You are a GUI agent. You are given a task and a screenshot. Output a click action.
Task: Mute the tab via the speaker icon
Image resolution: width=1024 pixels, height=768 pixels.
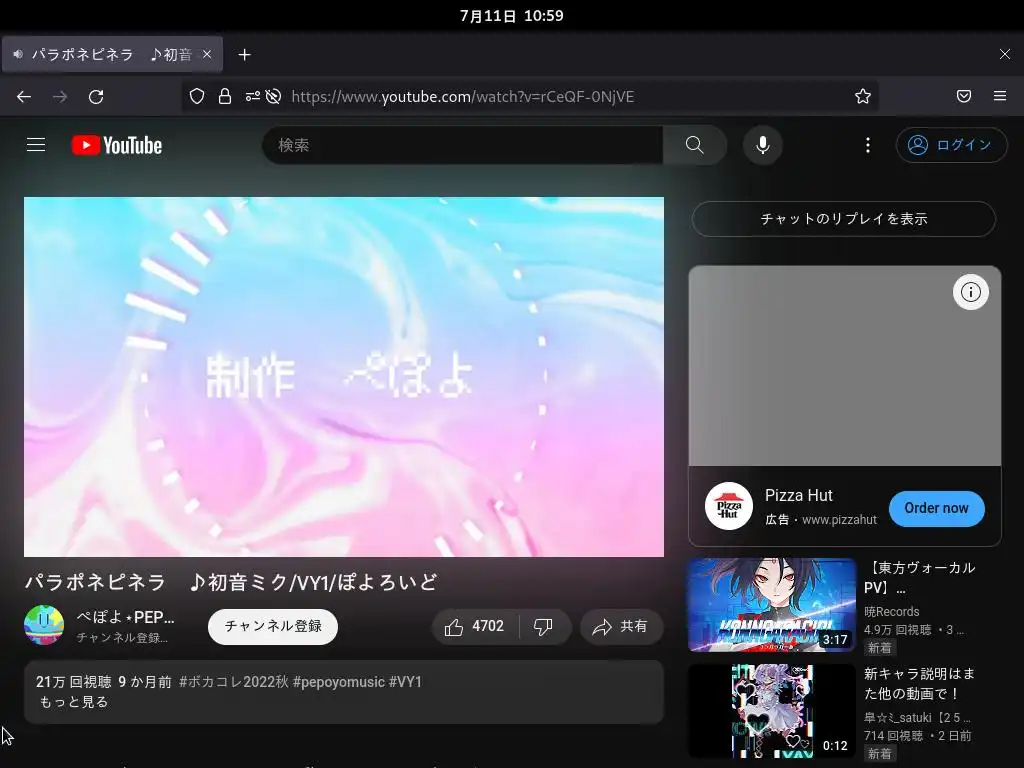point(18,55)
